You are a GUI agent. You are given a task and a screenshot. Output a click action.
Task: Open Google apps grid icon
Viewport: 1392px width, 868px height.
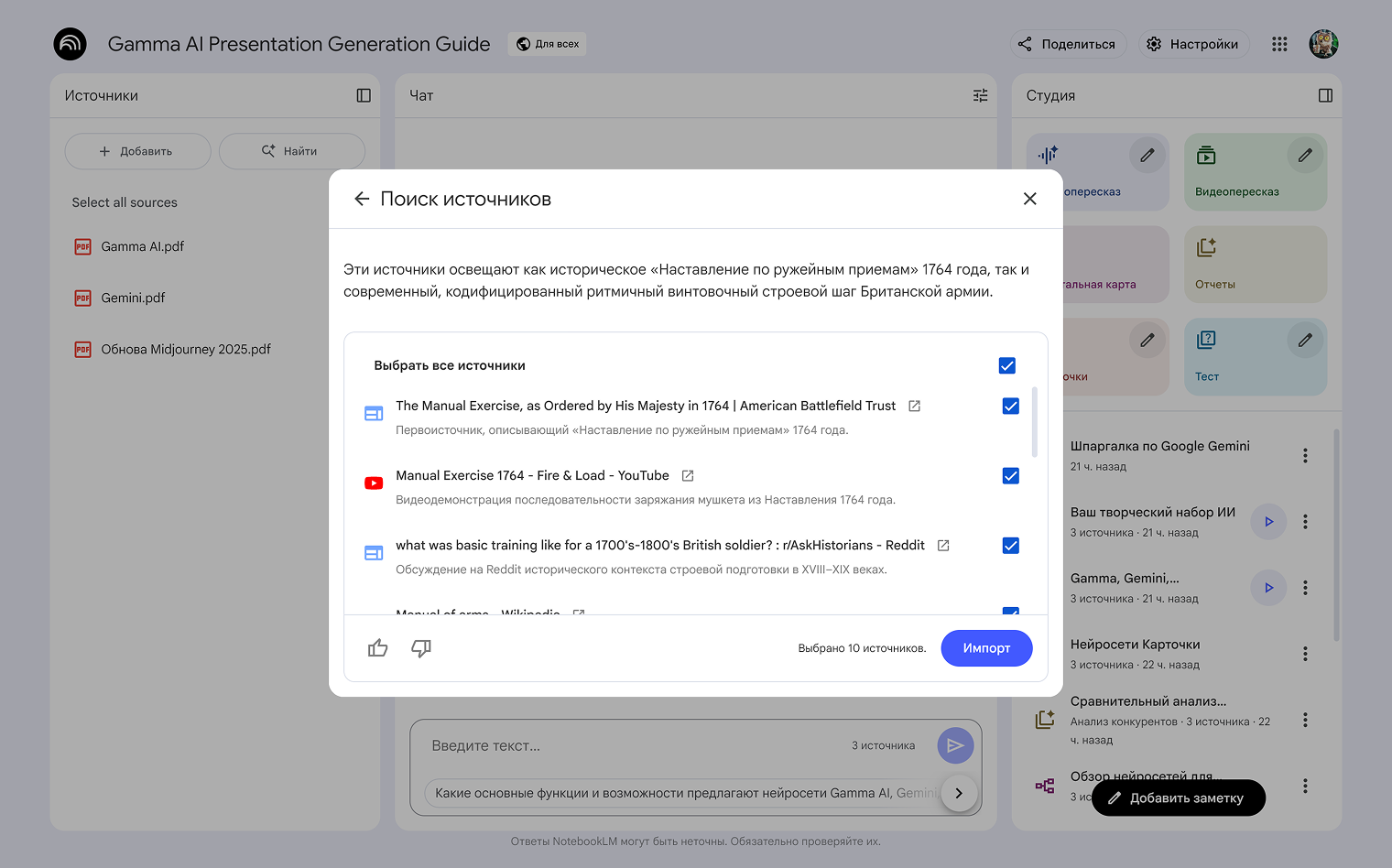(1279, 44)
